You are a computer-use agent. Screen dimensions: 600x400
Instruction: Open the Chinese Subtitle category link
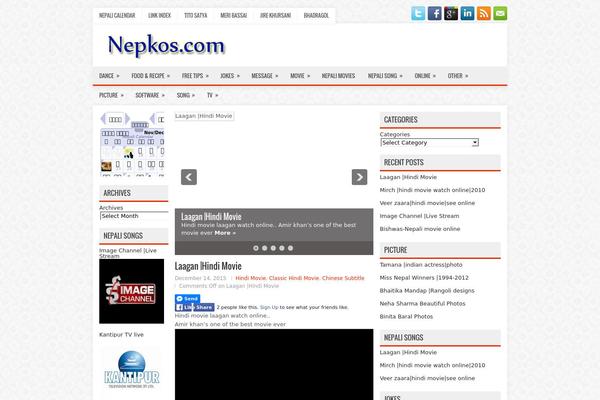pyautogui.click(x=343, y=278)
